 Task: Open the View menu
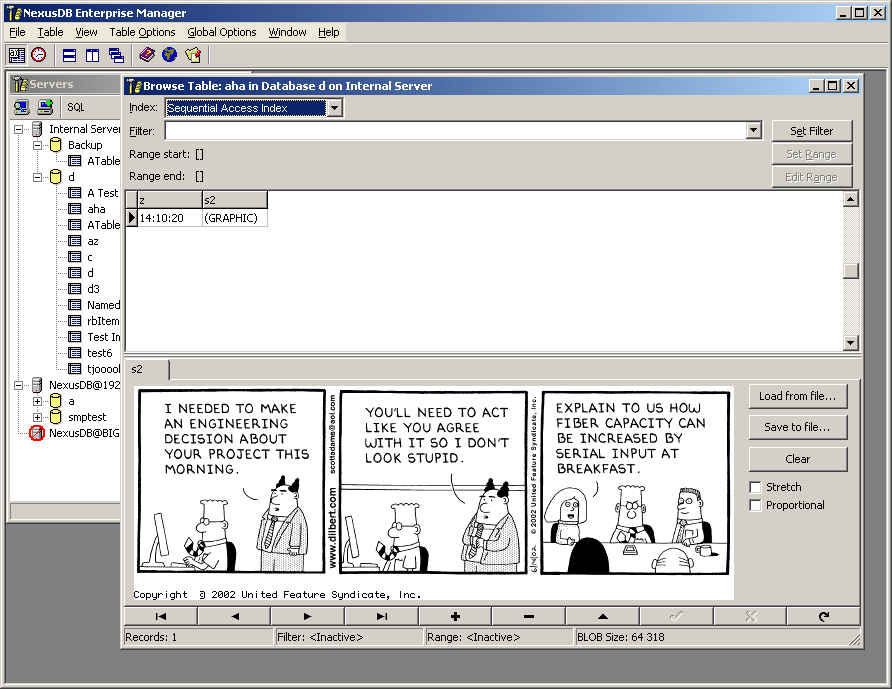pos(86,32)
